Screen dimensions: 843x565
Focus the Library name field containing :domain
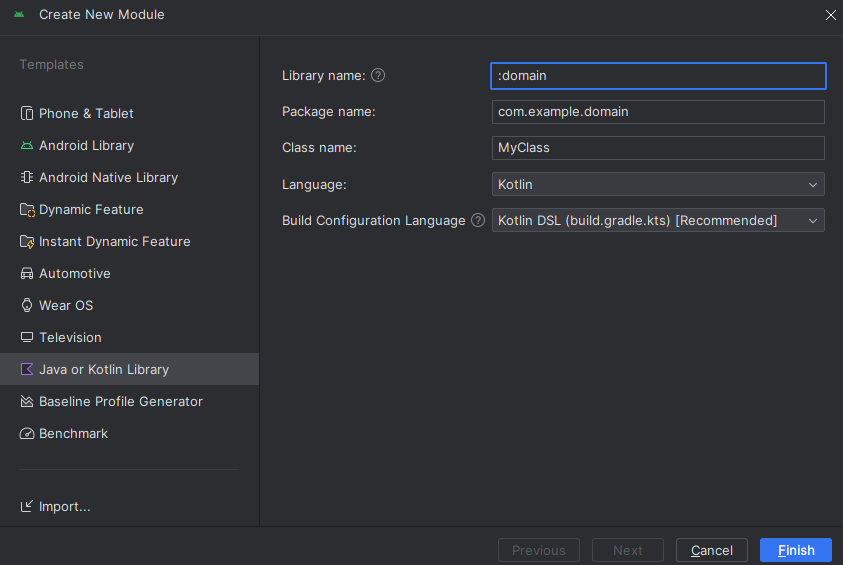pos(658,76)
